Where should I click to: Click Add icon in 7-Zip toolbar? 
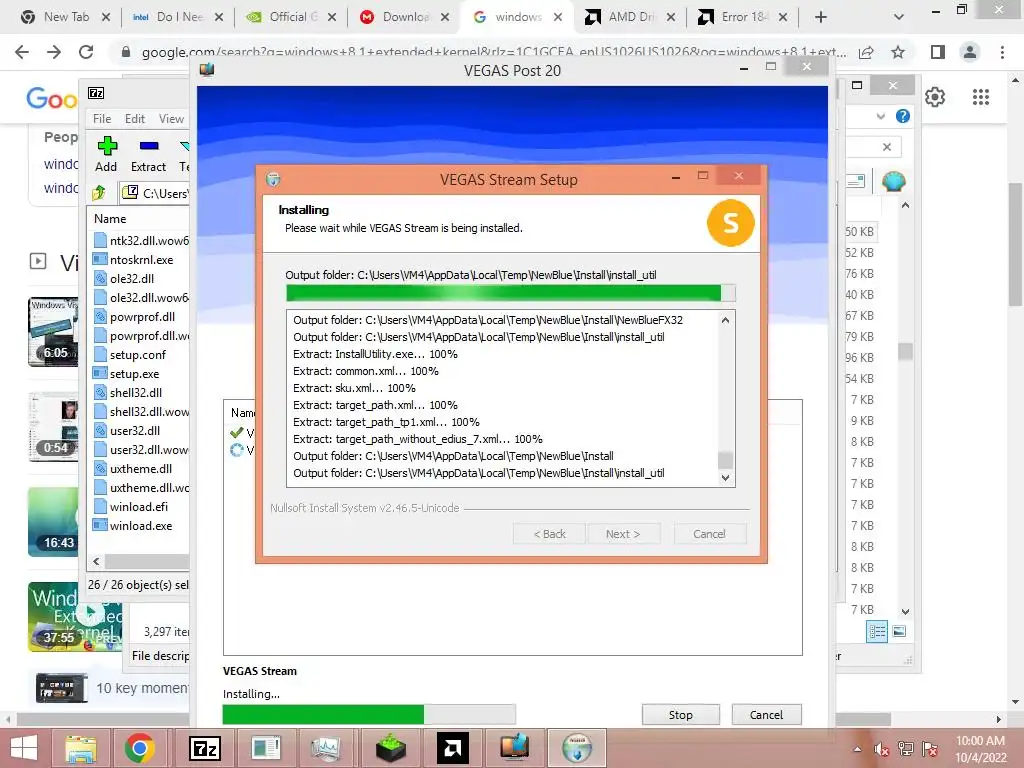106,146
